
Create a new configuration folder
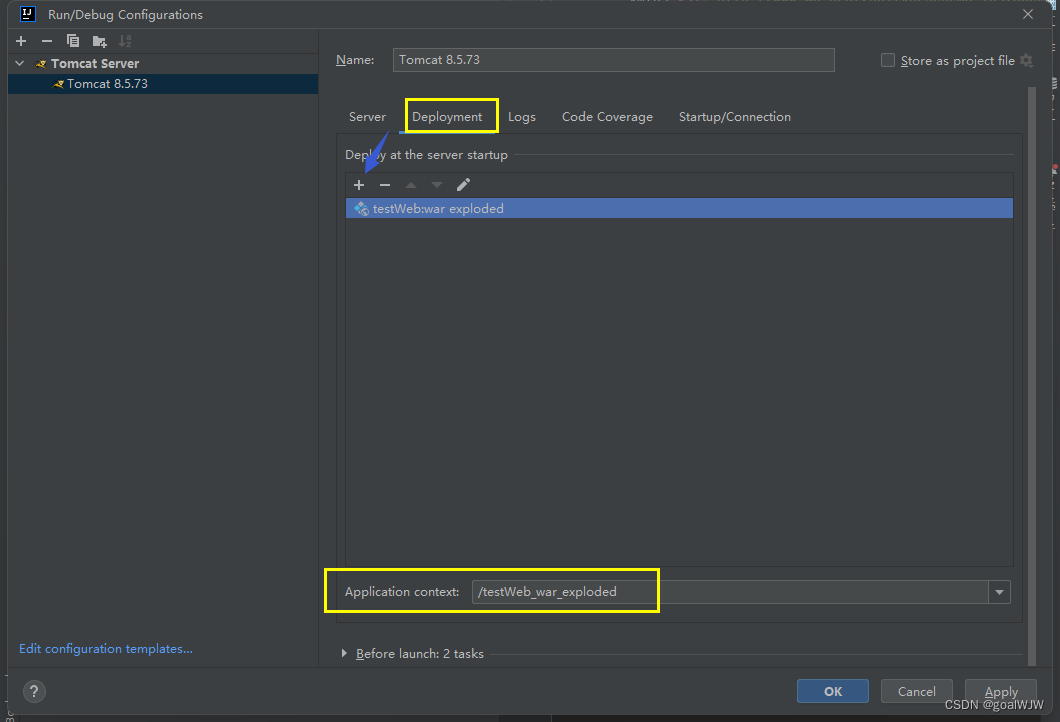99,42
